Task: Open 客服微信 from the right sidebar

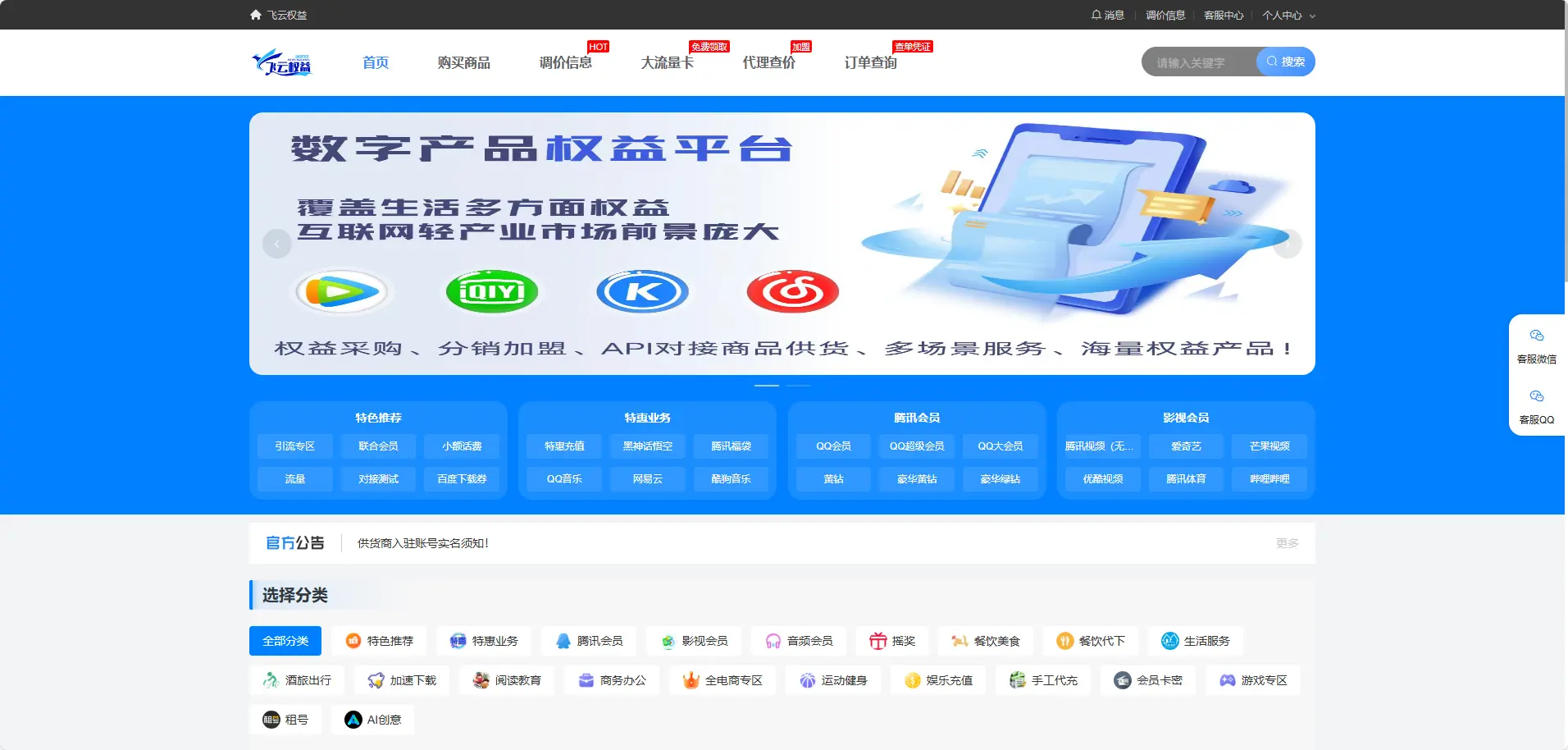Action: pos(1538,345)
